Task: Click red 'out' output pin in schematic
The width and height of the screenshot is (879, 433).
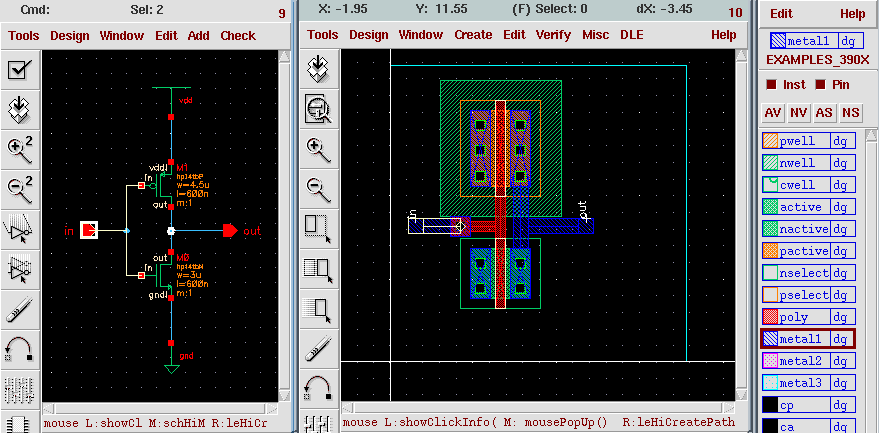Action: tap(230, 231)
